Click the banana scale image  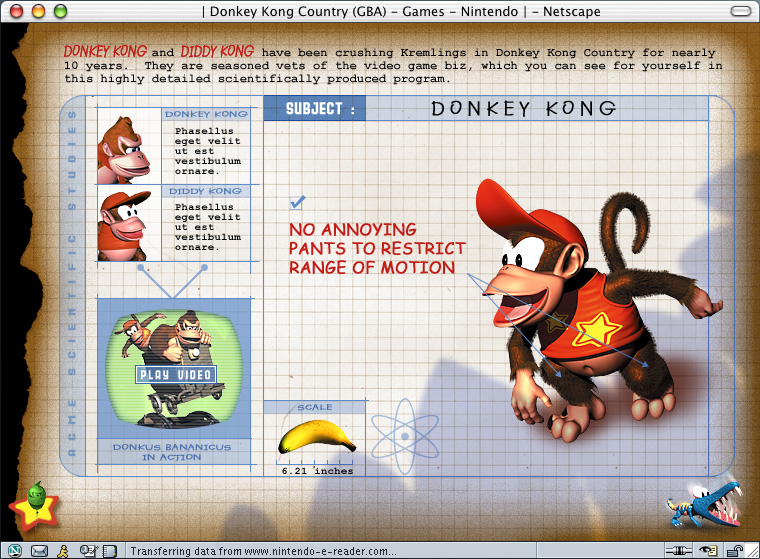point(316,438)
